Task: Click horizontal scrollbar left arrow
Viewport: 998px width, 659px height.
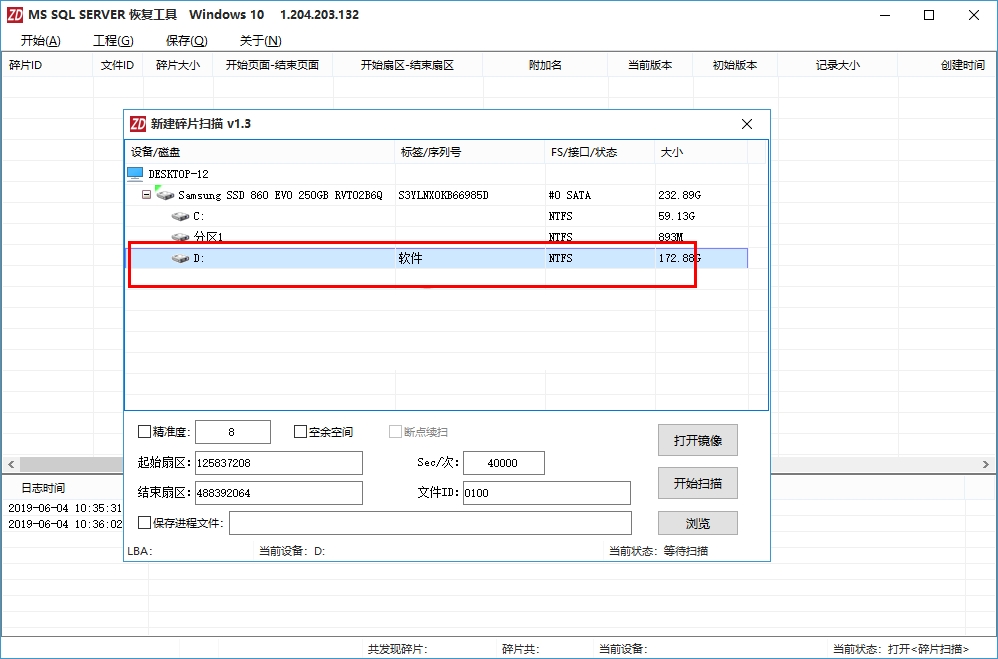Action: 10,464
